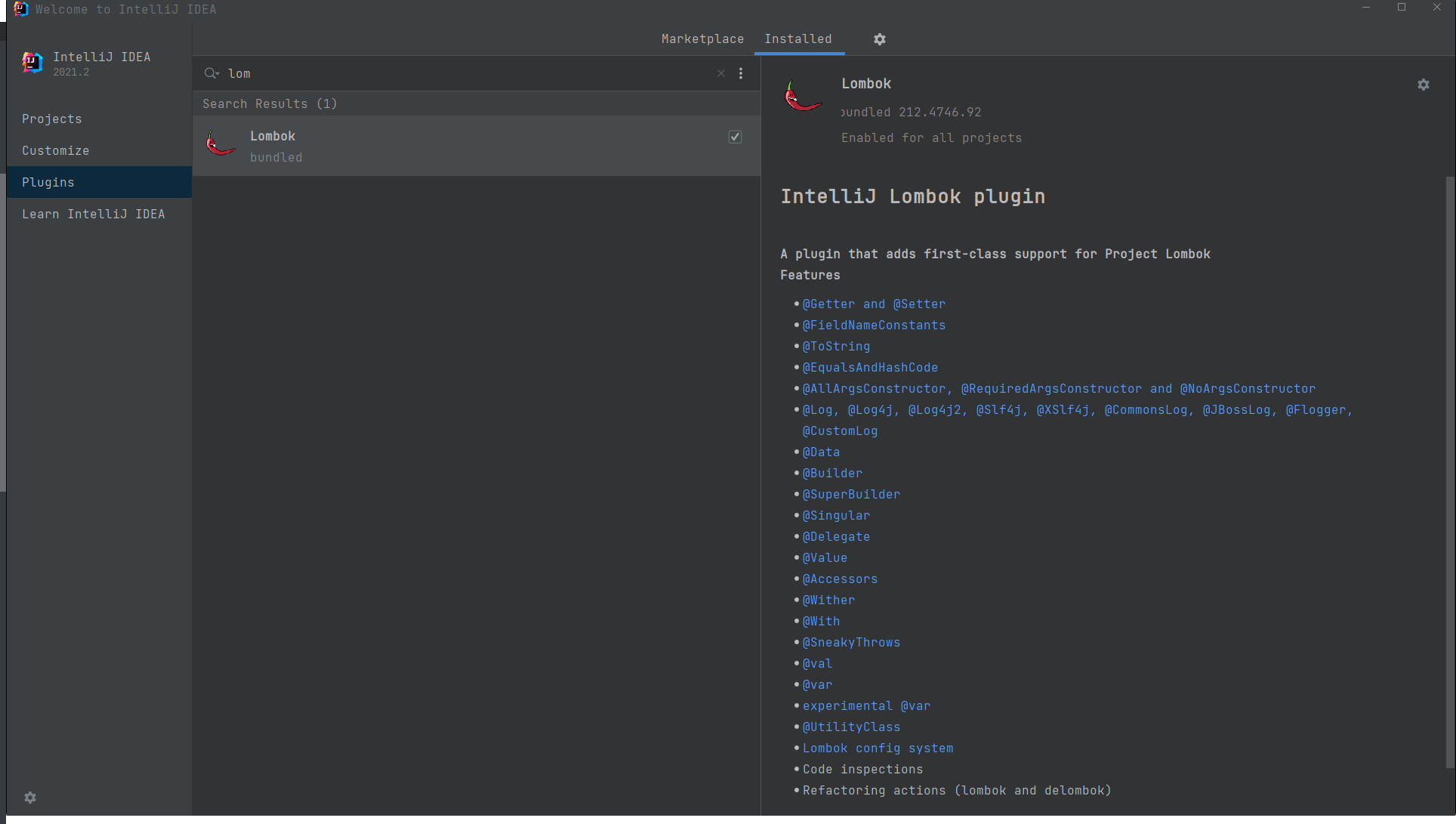The image size is (1456, 824).
Task: Open the @With link
Action: tap(821, 621)
